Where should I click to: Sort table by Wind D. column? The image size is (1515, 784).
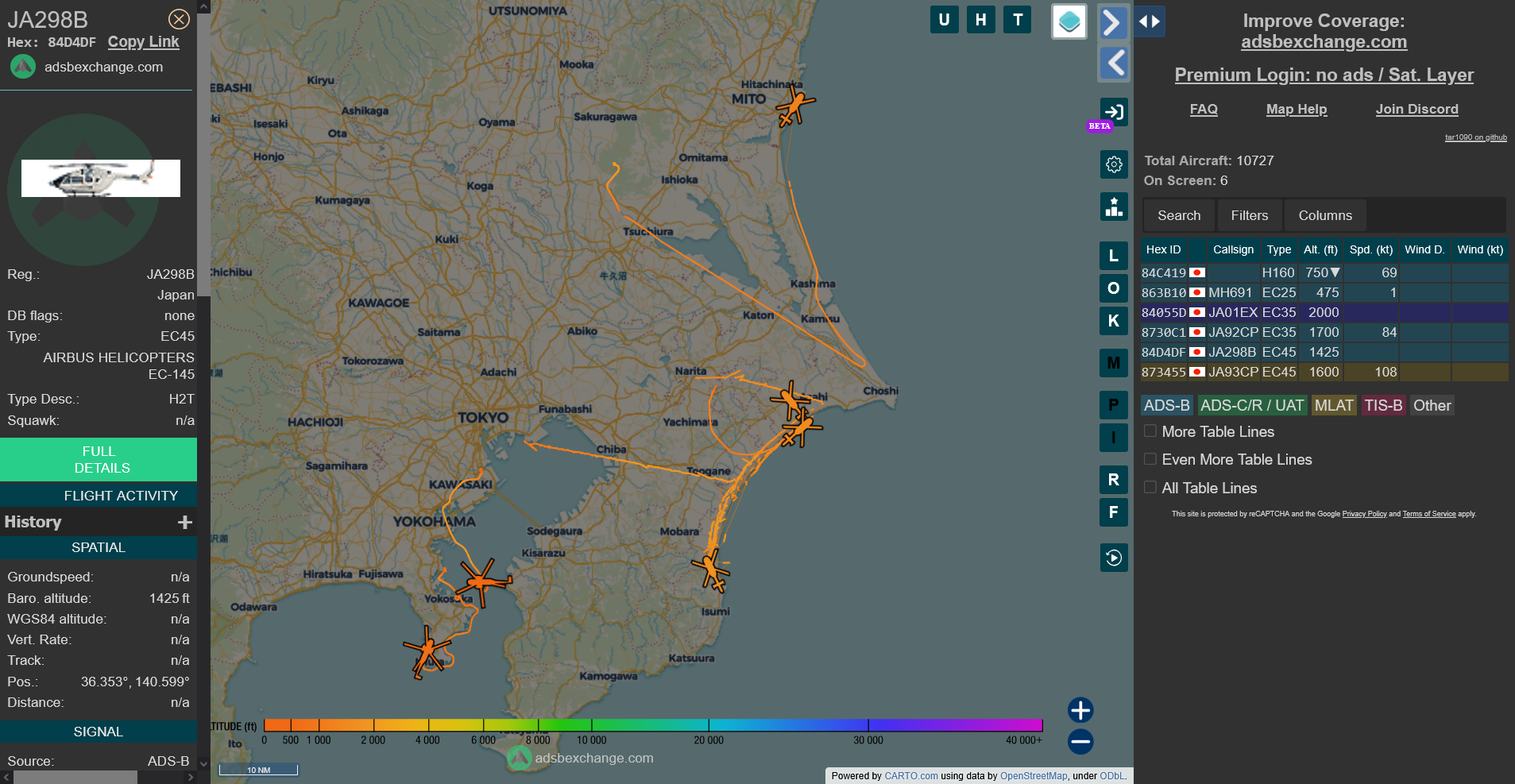[1424, 249]
